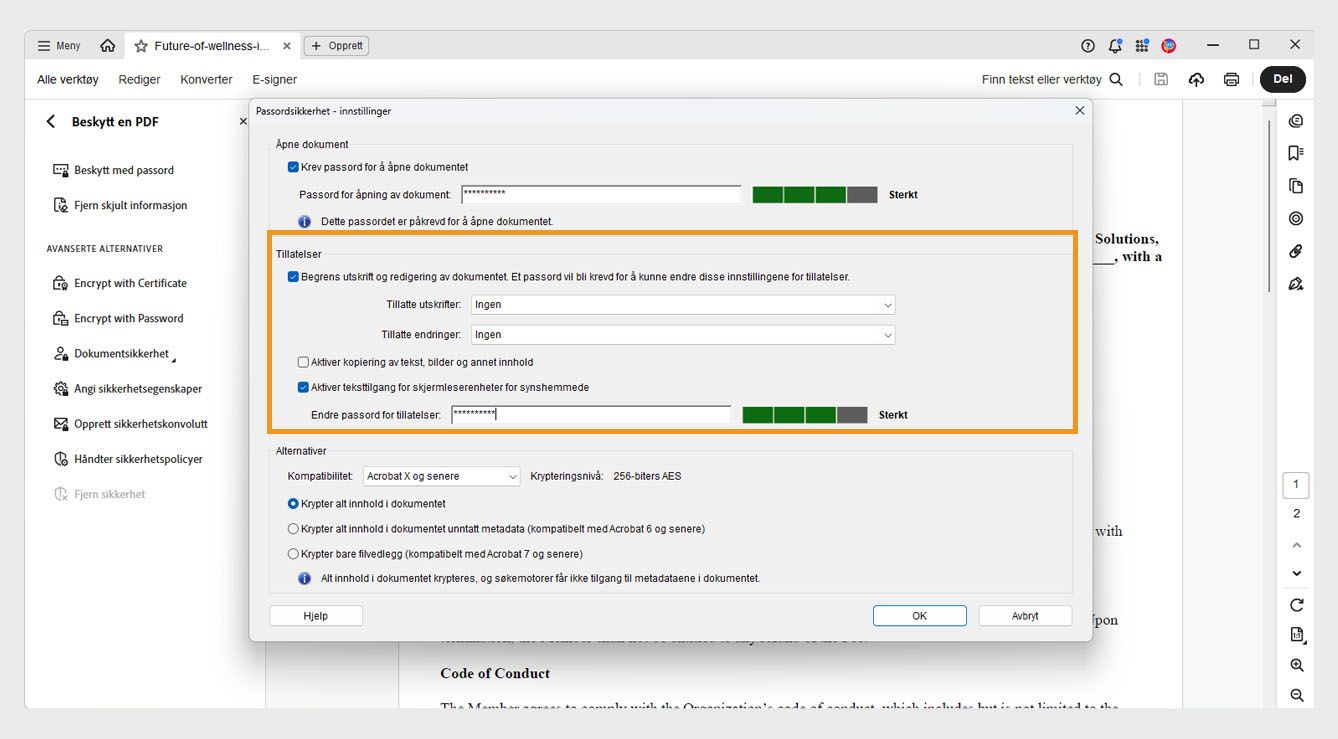Print the document with the printer icon

coord(1231,80)
